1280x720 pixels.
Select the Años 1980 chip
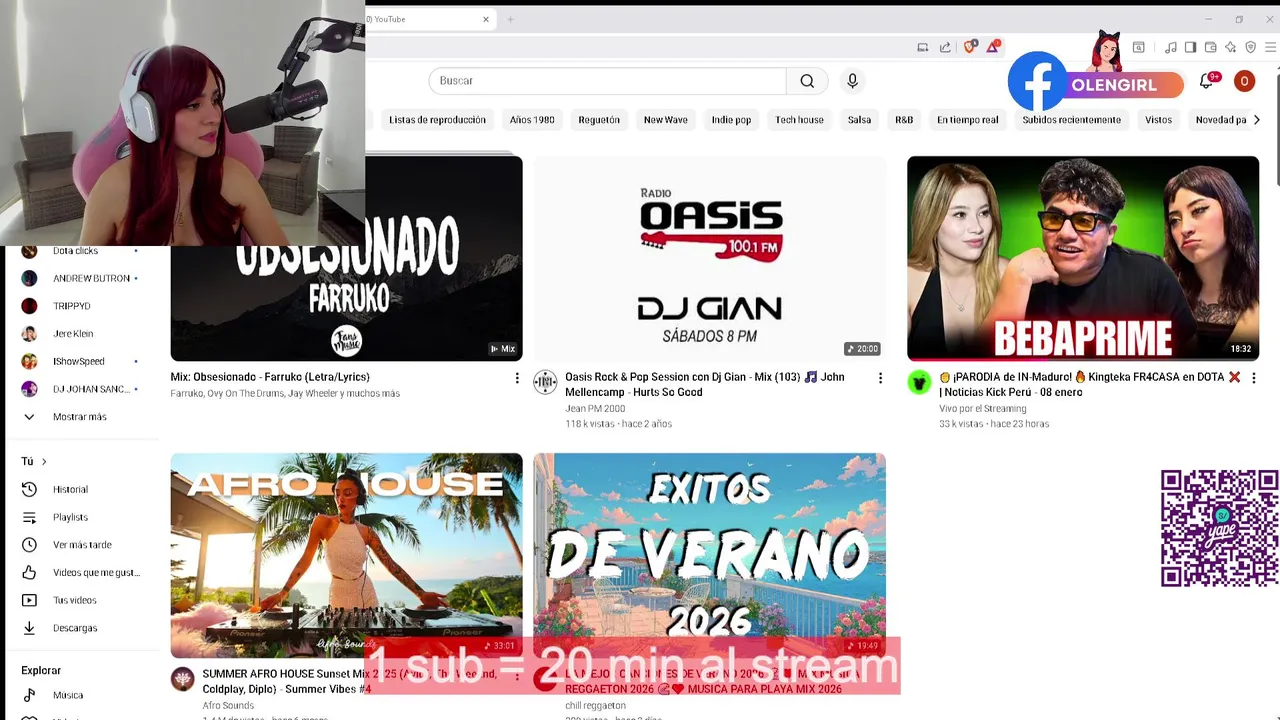(532, 120)
